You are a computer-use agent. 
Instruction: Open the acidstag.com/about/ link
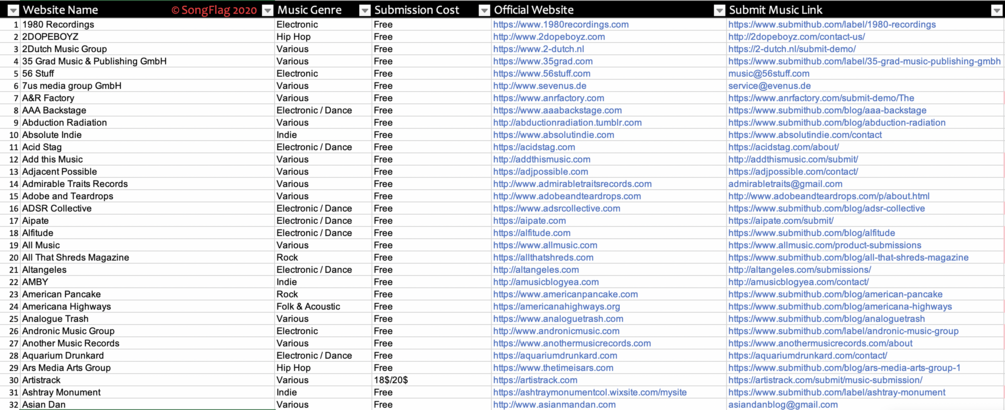(x=786, y=147)
